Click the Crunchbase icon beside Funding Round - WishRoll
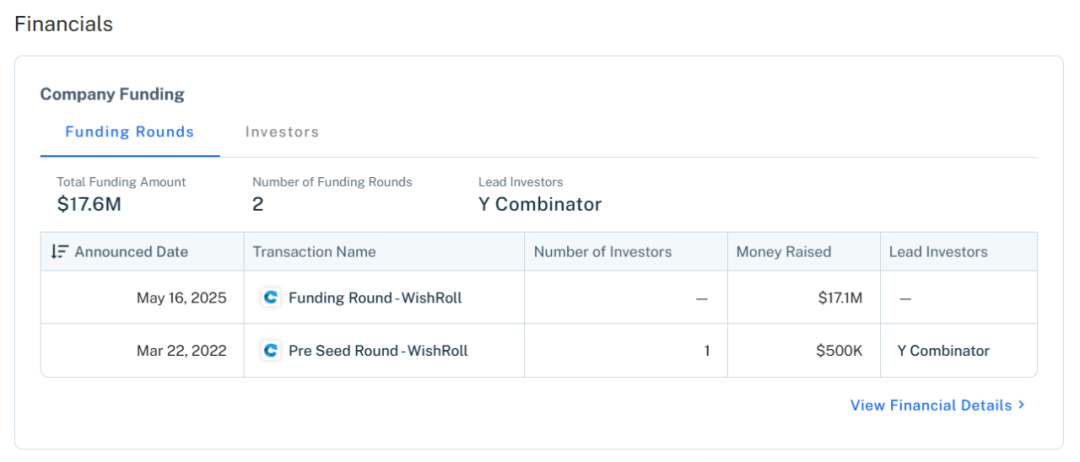 tap(270, 298)
